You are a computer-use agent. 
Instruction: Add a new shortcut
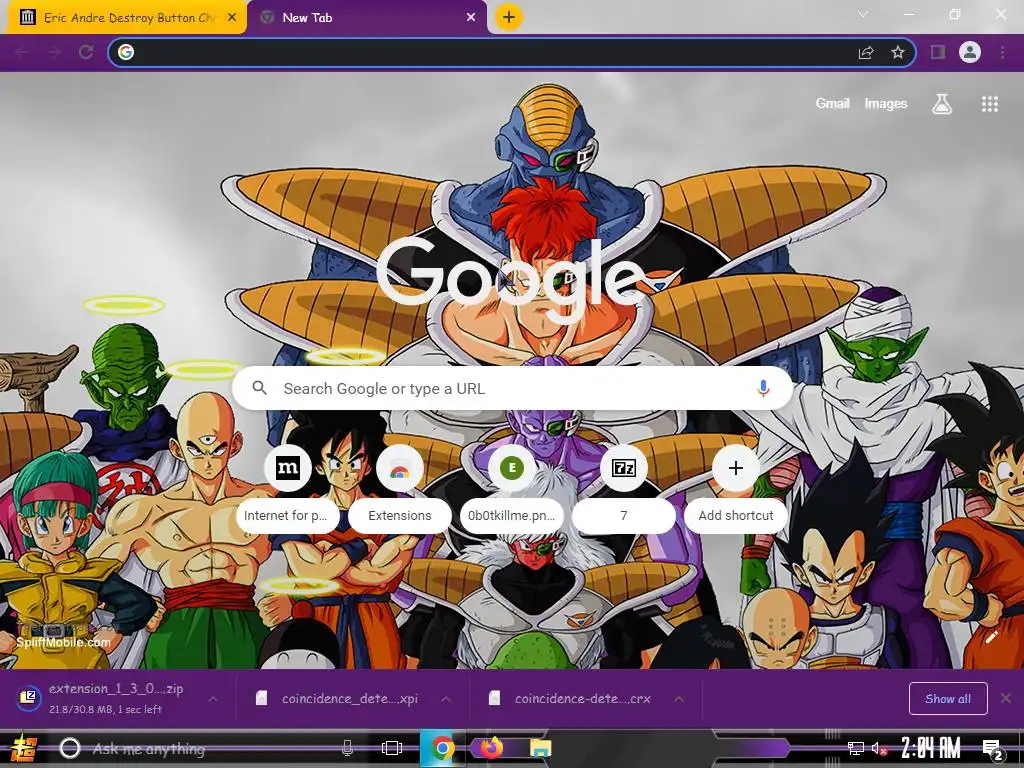click(735, 491)
